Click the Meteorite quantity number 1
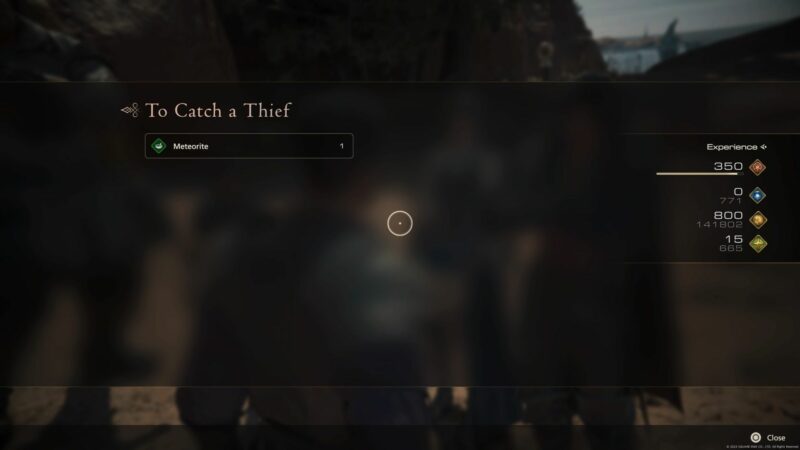The width and height of the screenshot is (800, 450). pyautogui.click(x=342, y=146)
